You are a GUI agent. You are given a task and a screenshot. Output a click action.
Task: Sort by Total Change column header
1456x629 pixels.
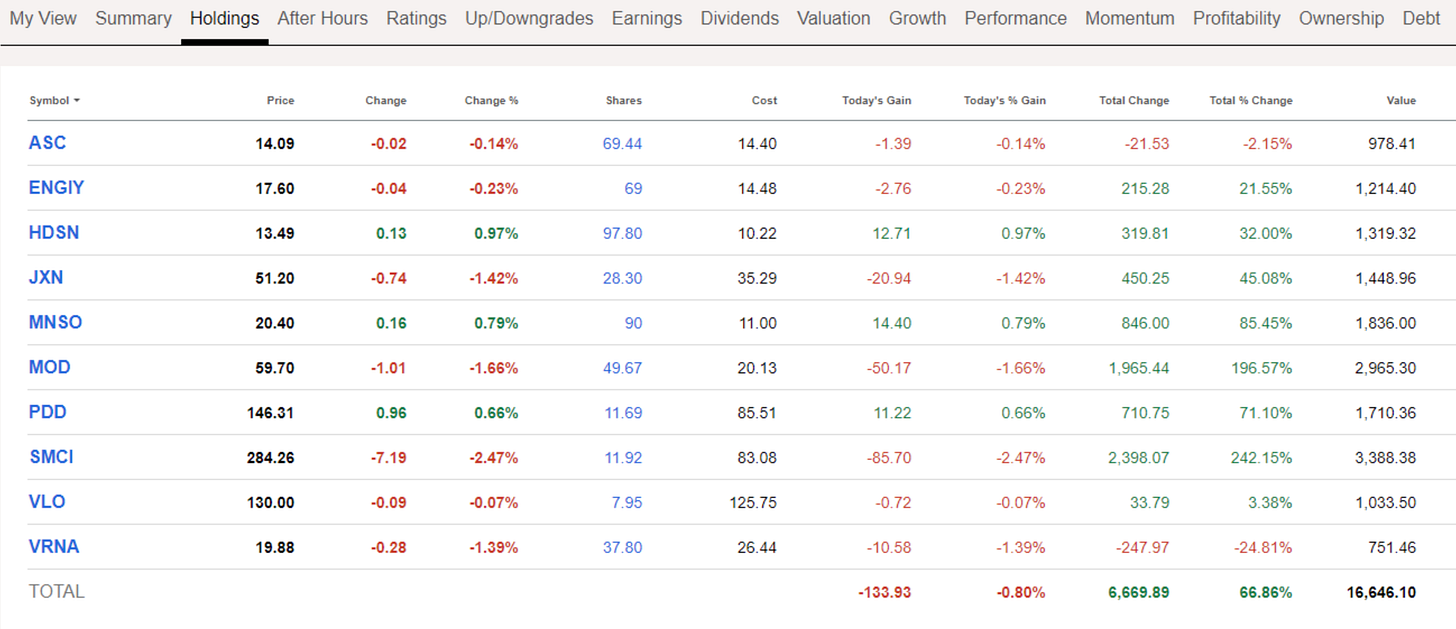1134,100
